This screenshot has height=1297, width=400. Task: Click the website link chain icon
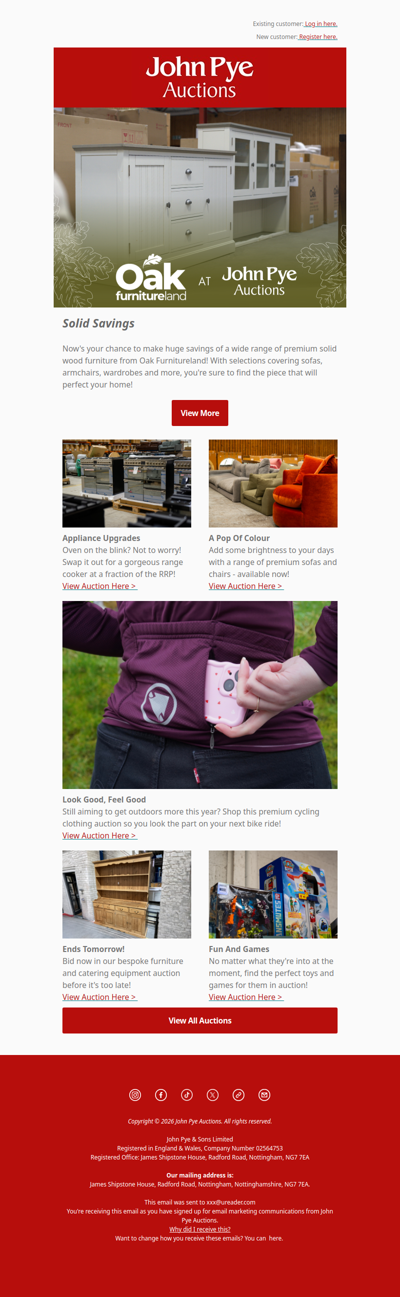tap(239, 1095)
